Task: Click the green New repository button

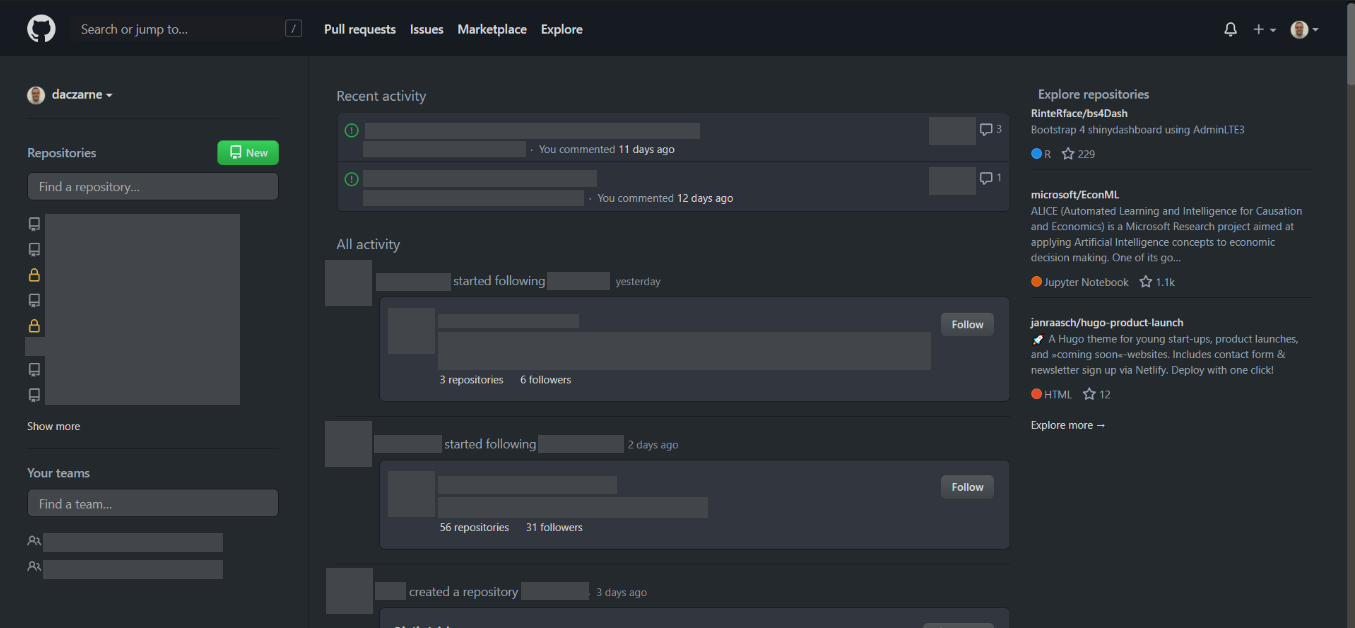Action: point(248,153)
